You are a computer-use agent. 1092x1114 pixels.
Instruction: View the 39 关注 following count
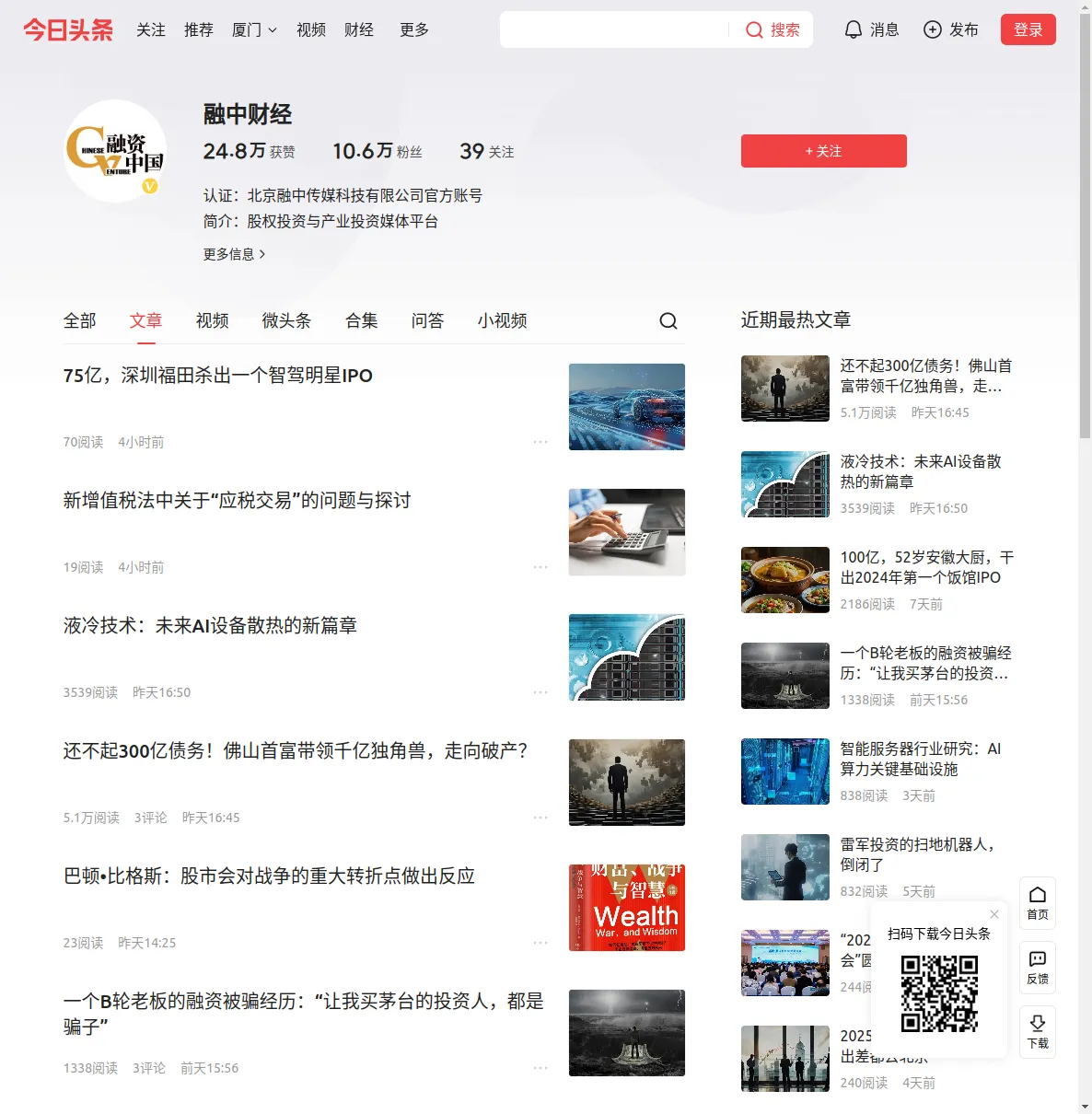pos(487,151)
